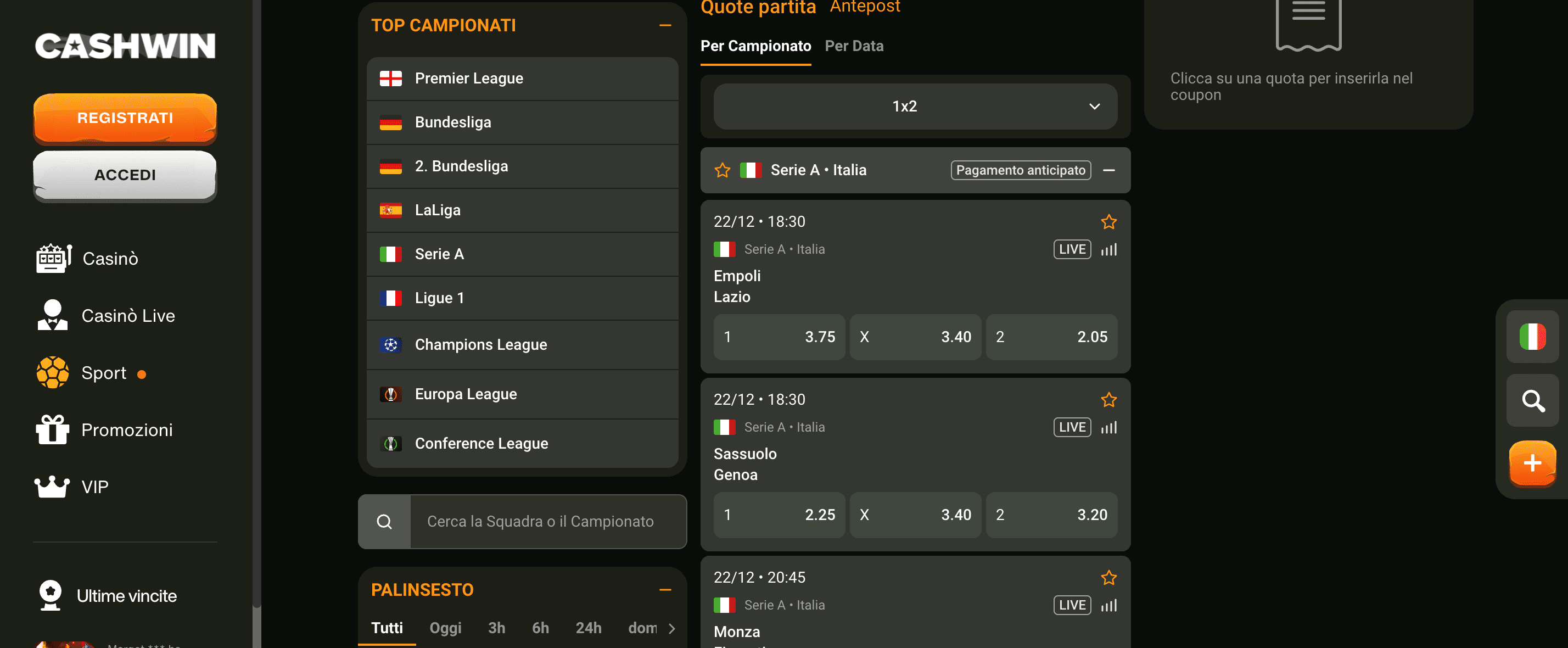Favorite the Sassuolo-Genoa match star
This screenshot has height=648, width=1568.
click(1109, 400)
